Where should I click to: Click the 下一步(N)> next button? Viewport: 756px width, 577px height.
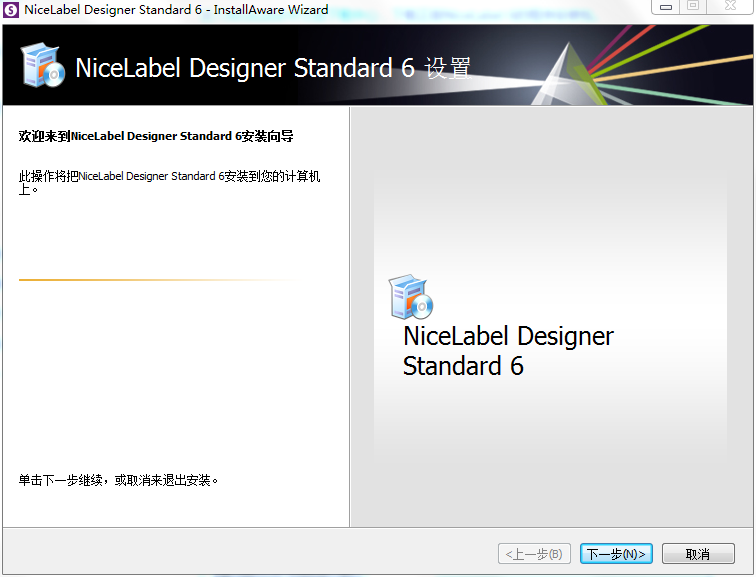click(x=616, y=553)
